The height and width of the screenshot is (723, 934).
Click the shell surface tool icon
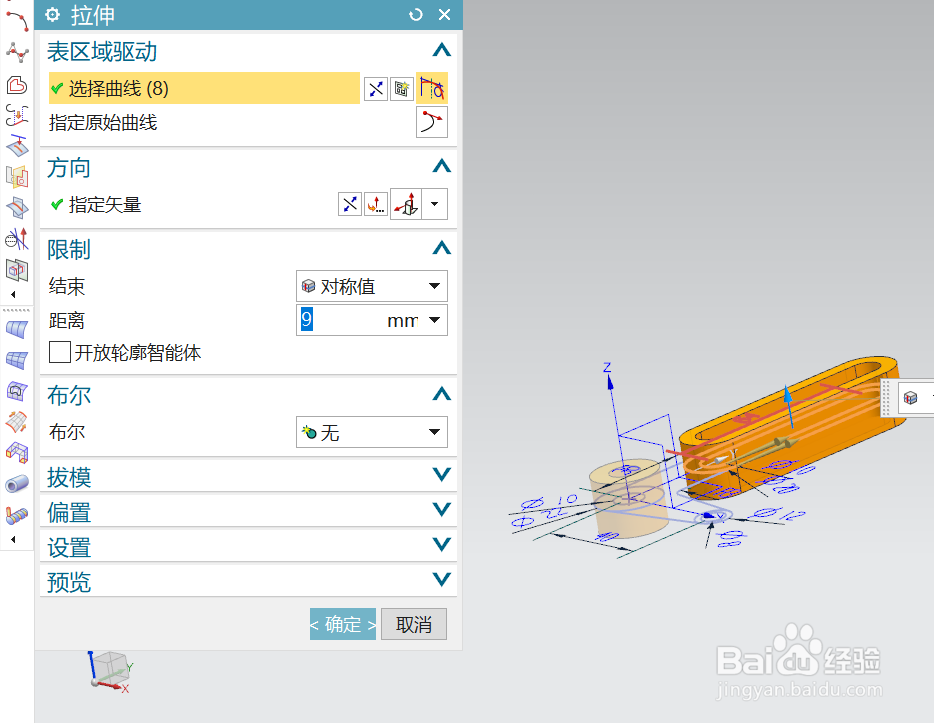coord(17,391)
